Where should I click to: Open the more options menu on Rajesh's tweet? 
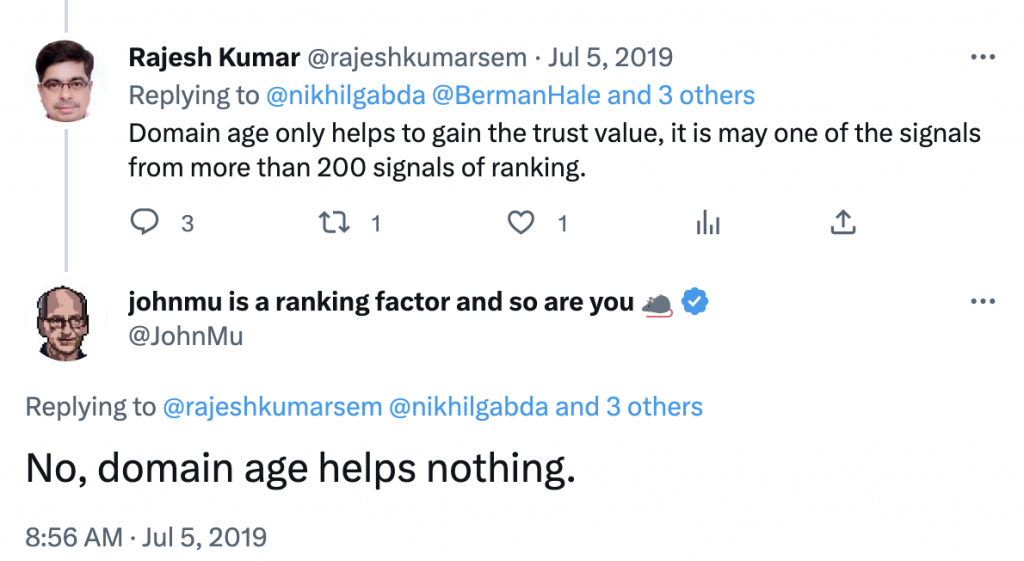[983, 57]
